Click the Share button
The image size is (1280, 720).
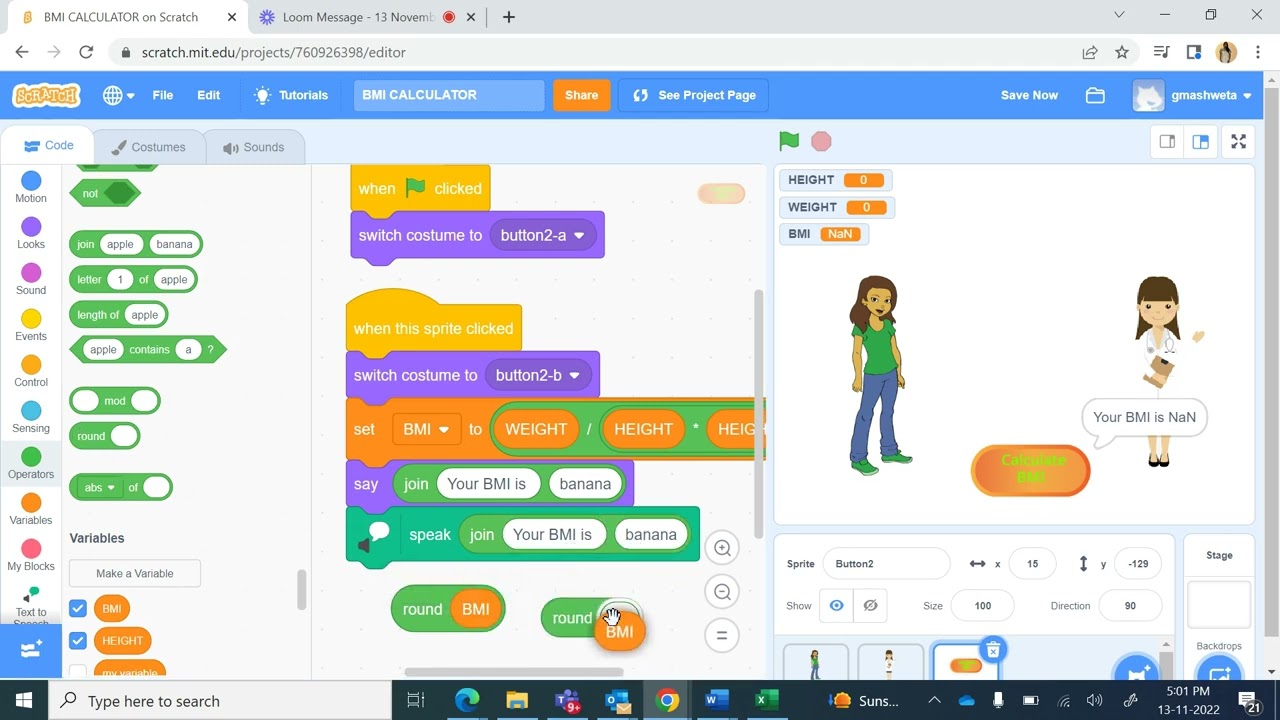tap(581, 95)
